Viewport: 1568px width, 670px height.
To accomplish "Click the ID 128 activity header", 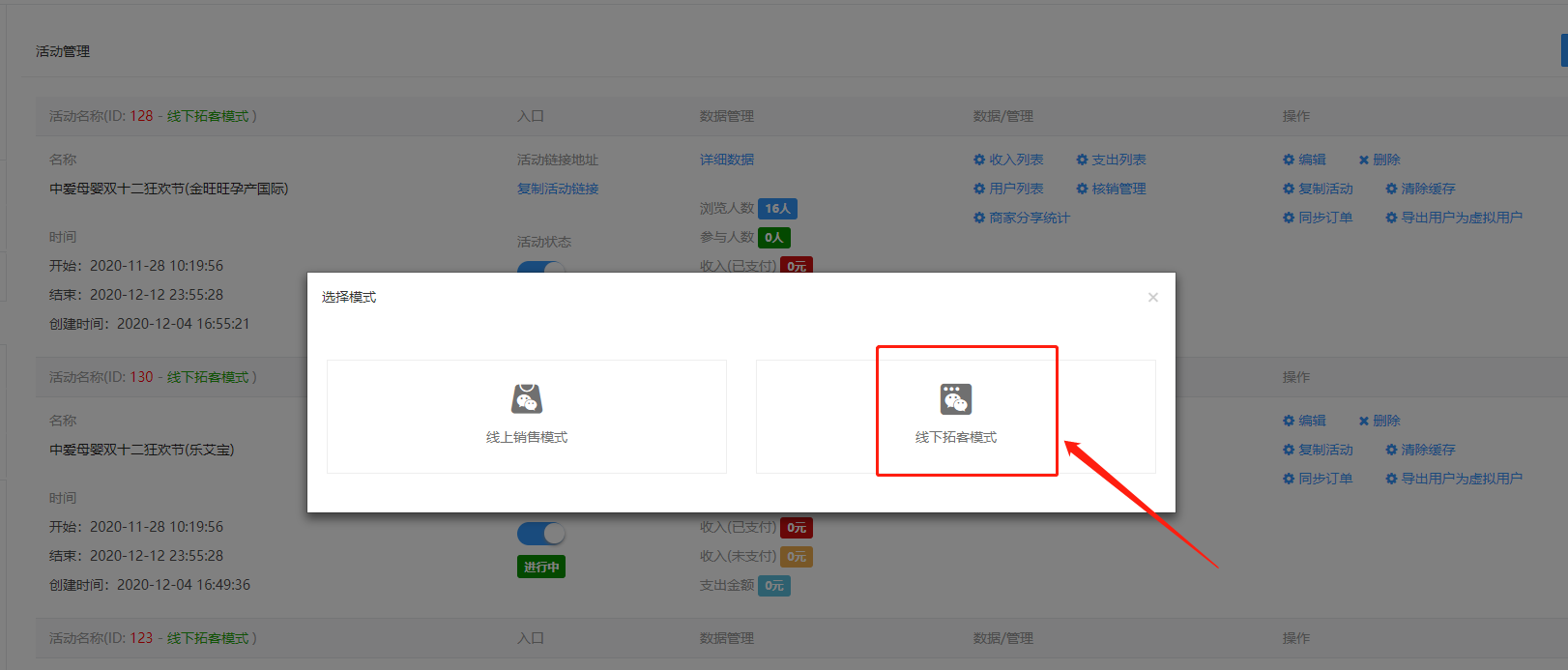I will (153, 116).
